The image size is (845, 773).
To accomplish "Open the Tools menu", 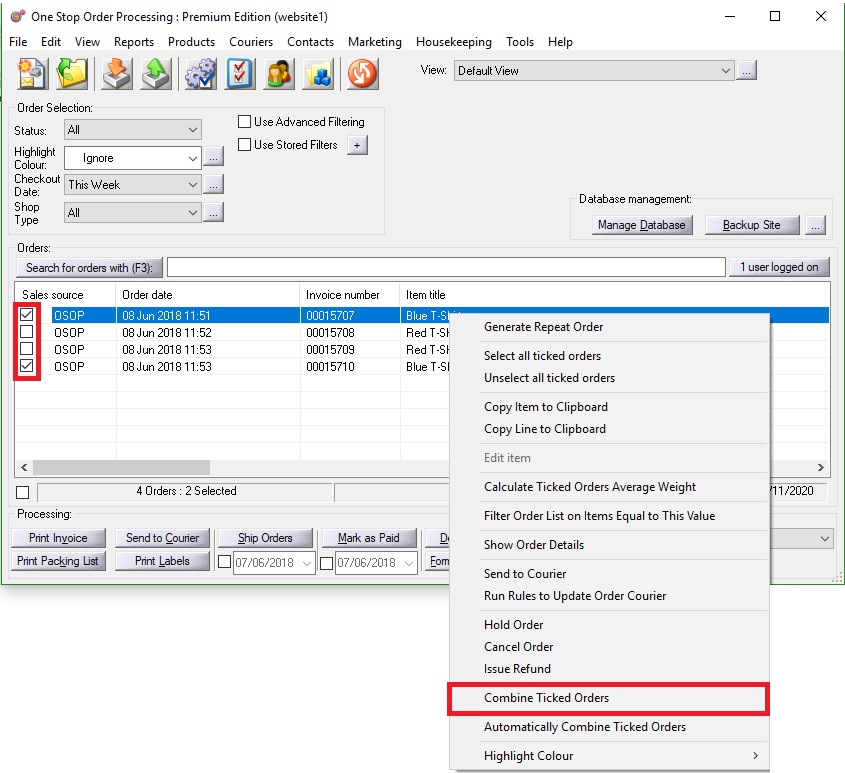I will pyautogui.click(x=520, y=42).
